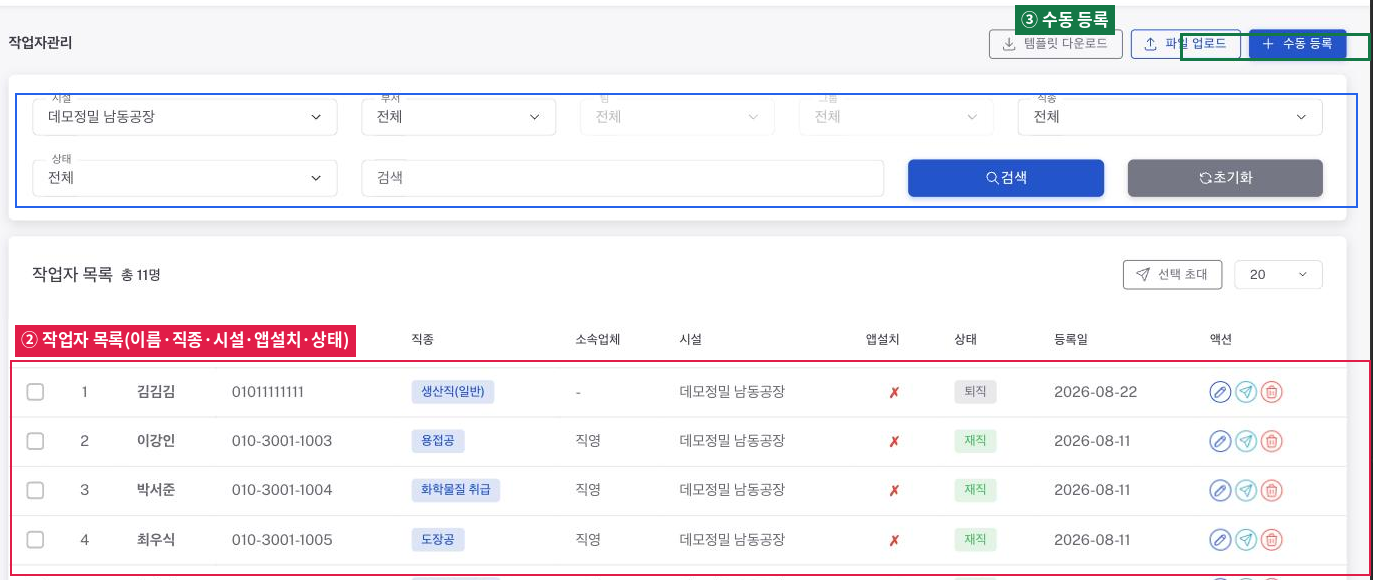1373x580 pixels.
Task: Click the 앱설치 column header
Action: pos(883,340)
